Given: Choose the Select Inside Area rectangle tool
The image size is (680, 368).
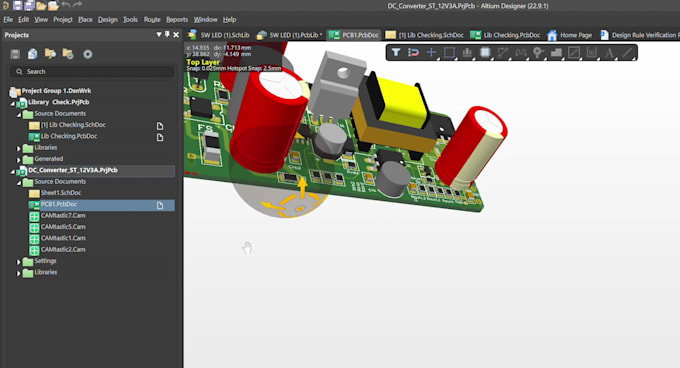Looking at the screenshot, I should click(x=449, y=52).
